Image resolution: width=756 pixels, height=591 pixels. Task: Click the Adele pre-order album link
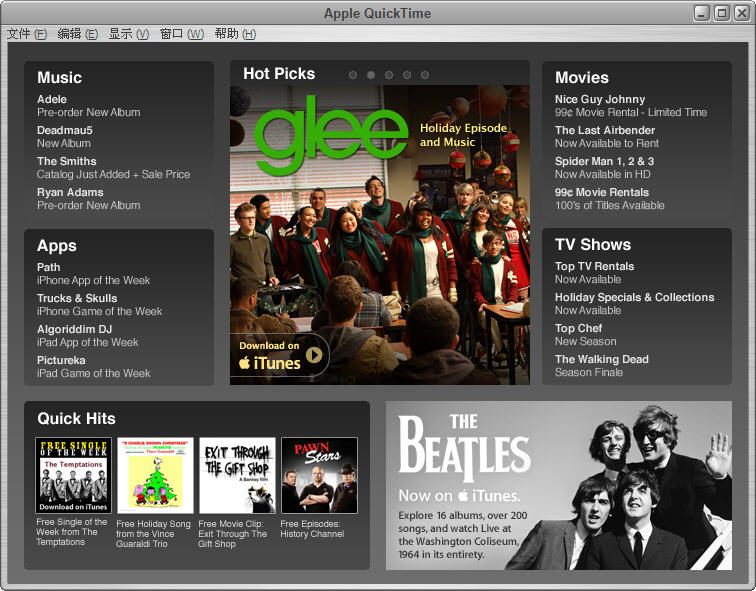coord(52,99)
